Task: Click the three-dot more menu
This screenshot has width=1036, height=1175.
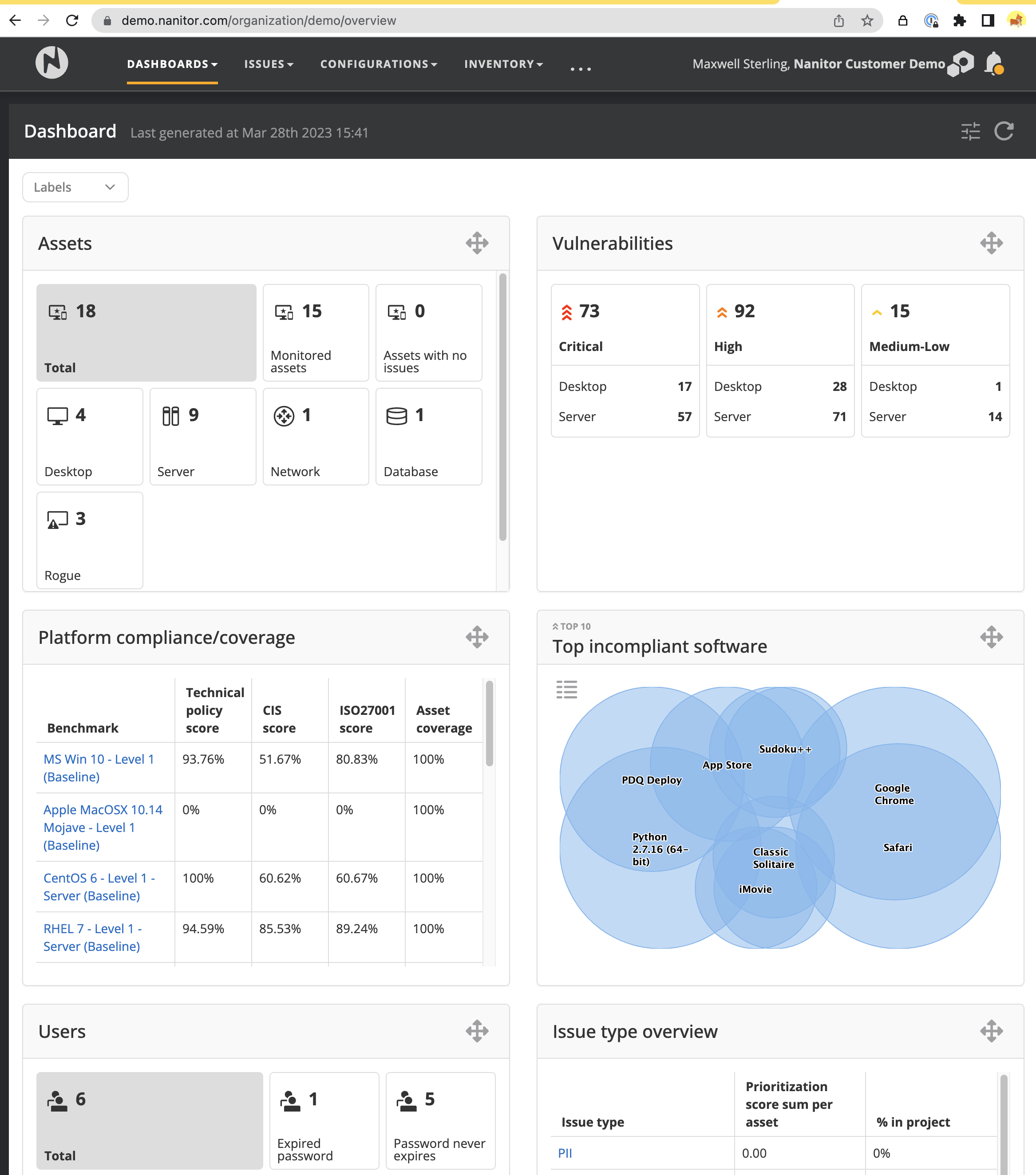Action: pyautogui.click(x=580, y=69)
